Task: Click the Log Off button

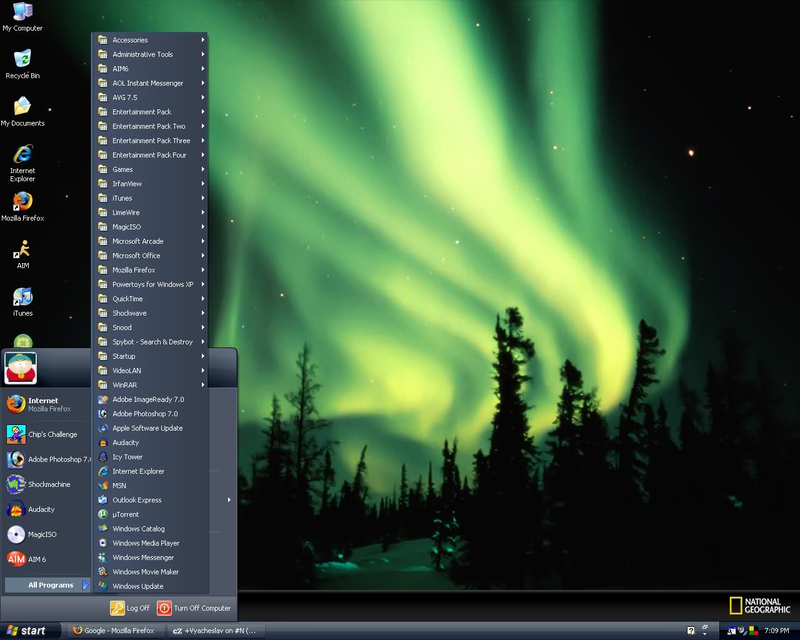Action: pyautogui.click(x=130, y=608)
